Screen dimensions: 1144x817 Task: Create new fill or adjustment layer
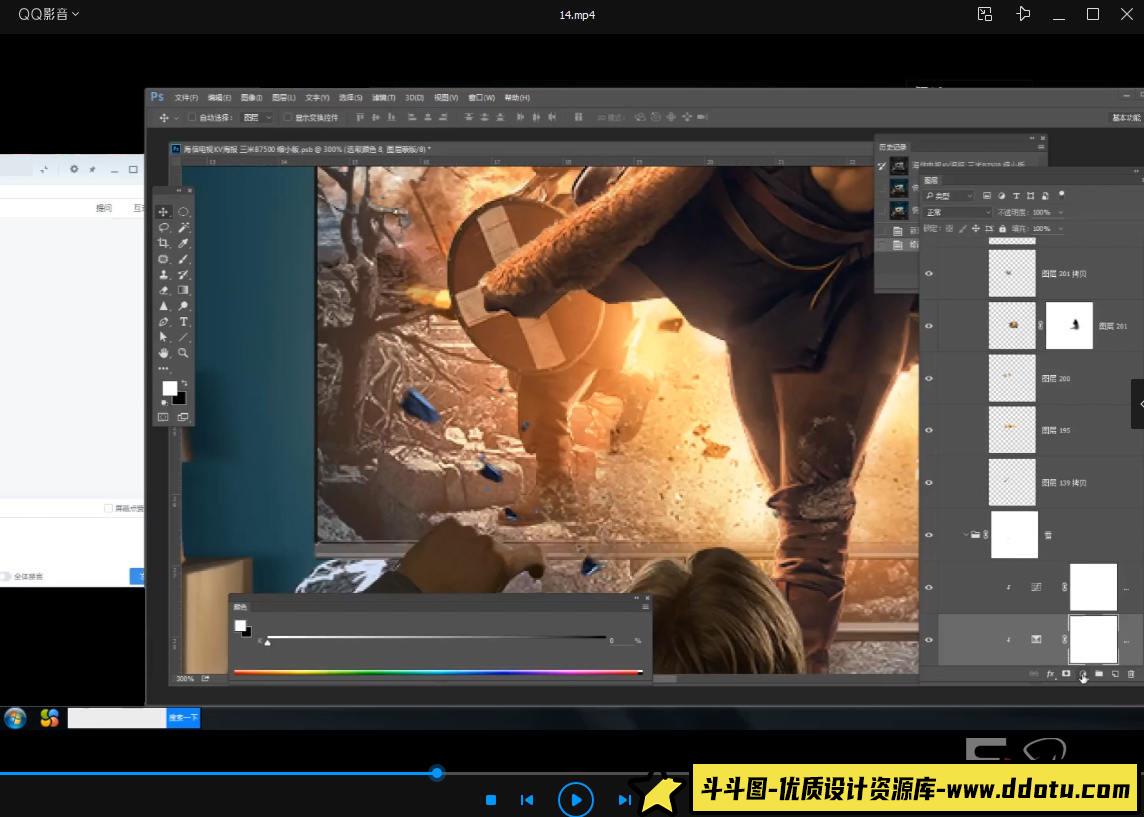(1083, 674)
